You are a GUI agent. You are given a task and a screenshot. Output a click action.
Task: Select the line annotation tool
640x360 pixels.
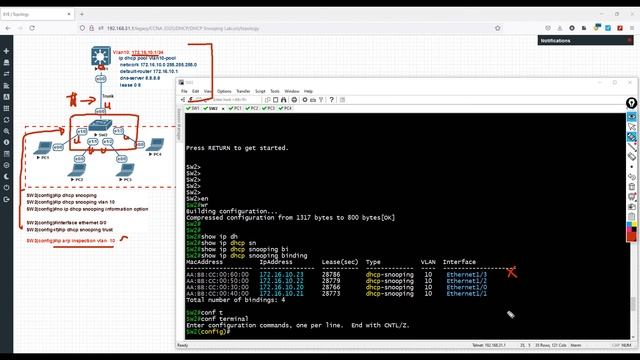click(x=631, y=147)
